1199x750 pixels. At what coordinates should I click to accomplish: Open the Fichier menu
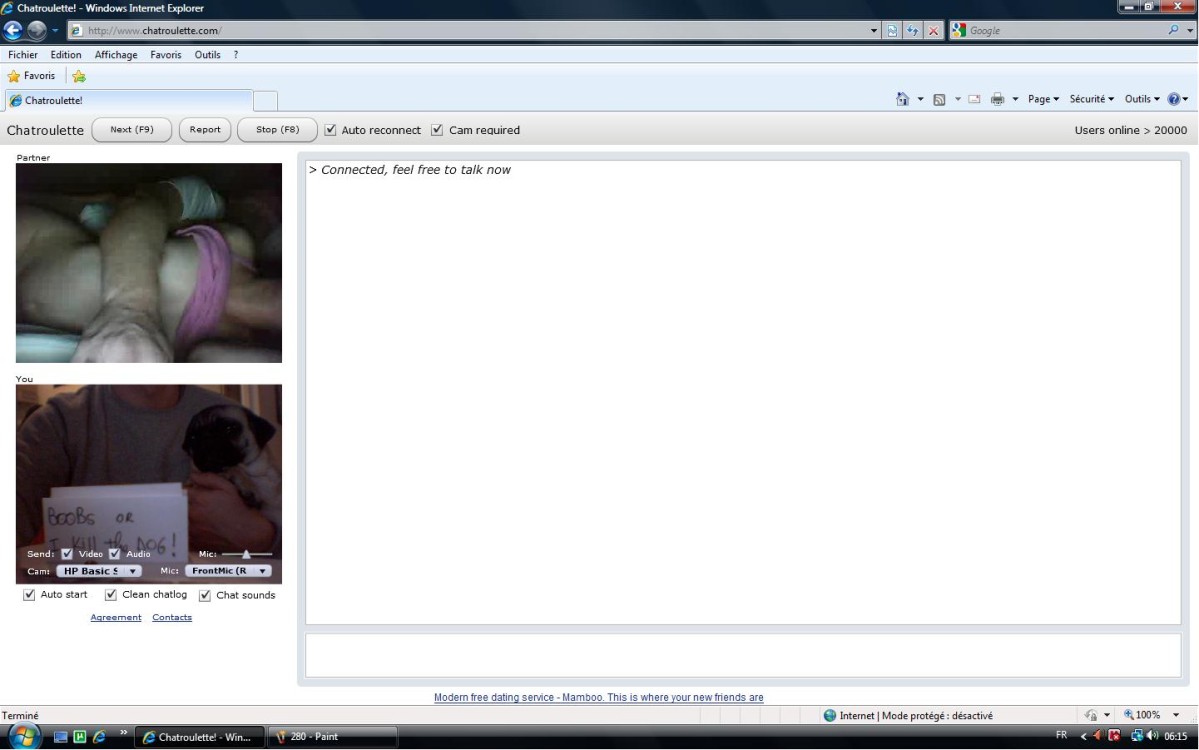(23, 55)
